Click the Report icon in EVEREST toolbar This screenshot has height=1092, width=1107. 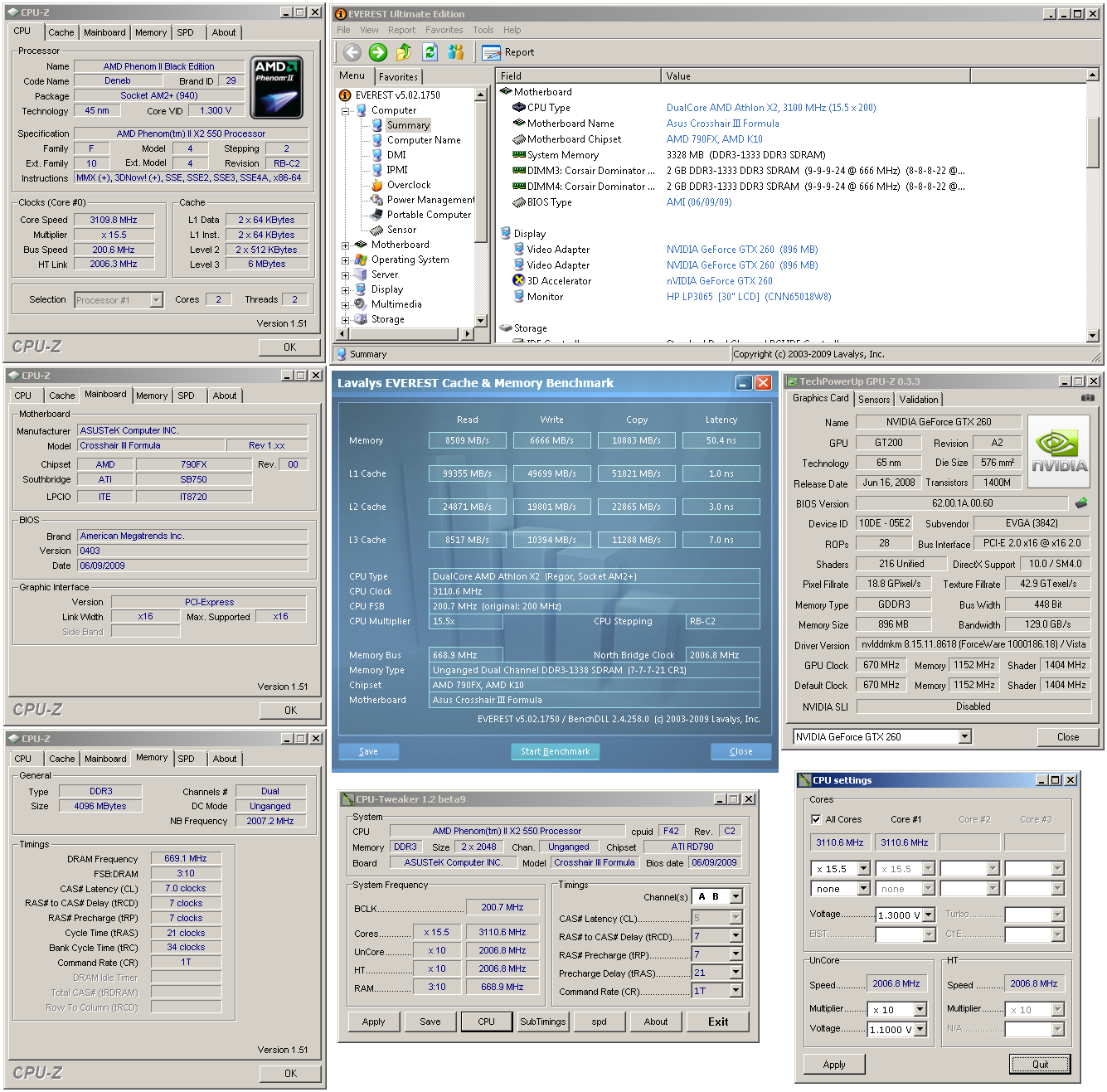(x=491, y=52)
